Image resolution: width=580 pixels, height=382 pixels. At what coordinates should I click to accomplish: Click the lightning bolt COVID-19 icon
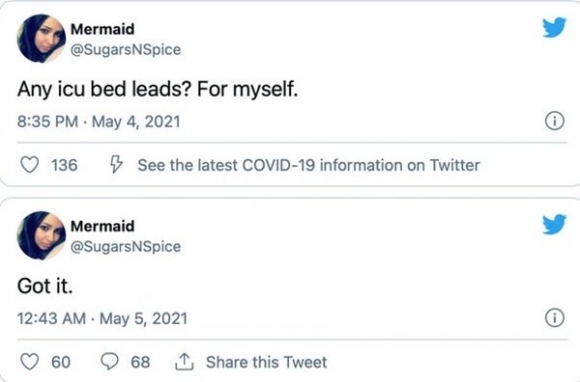click(116, 165)
